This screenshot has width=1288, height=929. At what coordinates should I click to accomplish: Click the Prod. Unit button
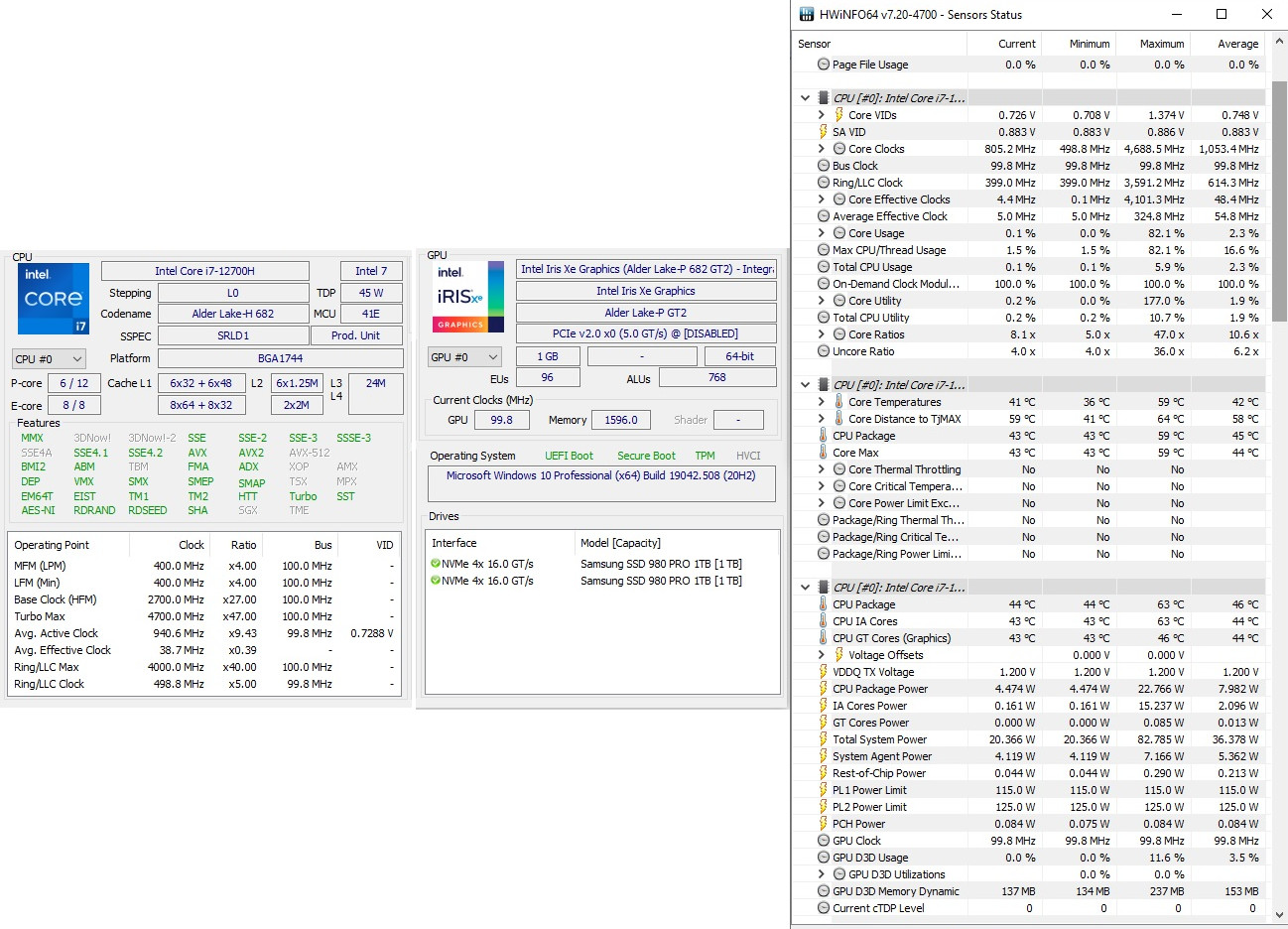point(356,335)
